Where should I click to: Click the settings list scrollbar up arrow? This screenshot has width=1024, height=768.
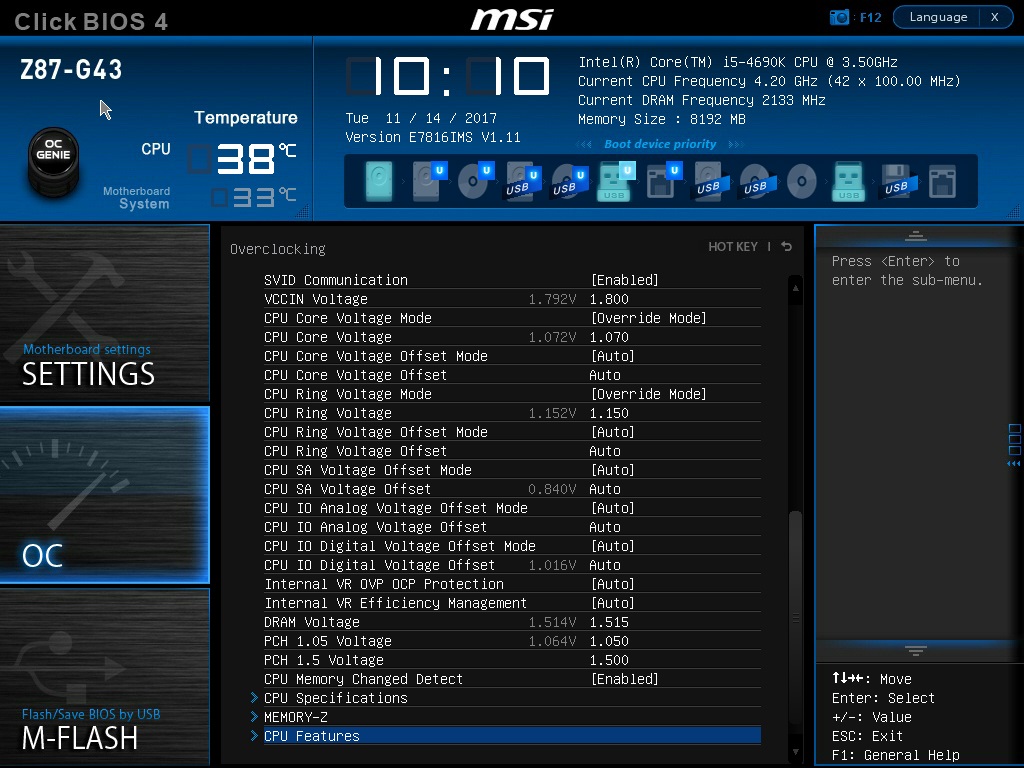point(795,287)
